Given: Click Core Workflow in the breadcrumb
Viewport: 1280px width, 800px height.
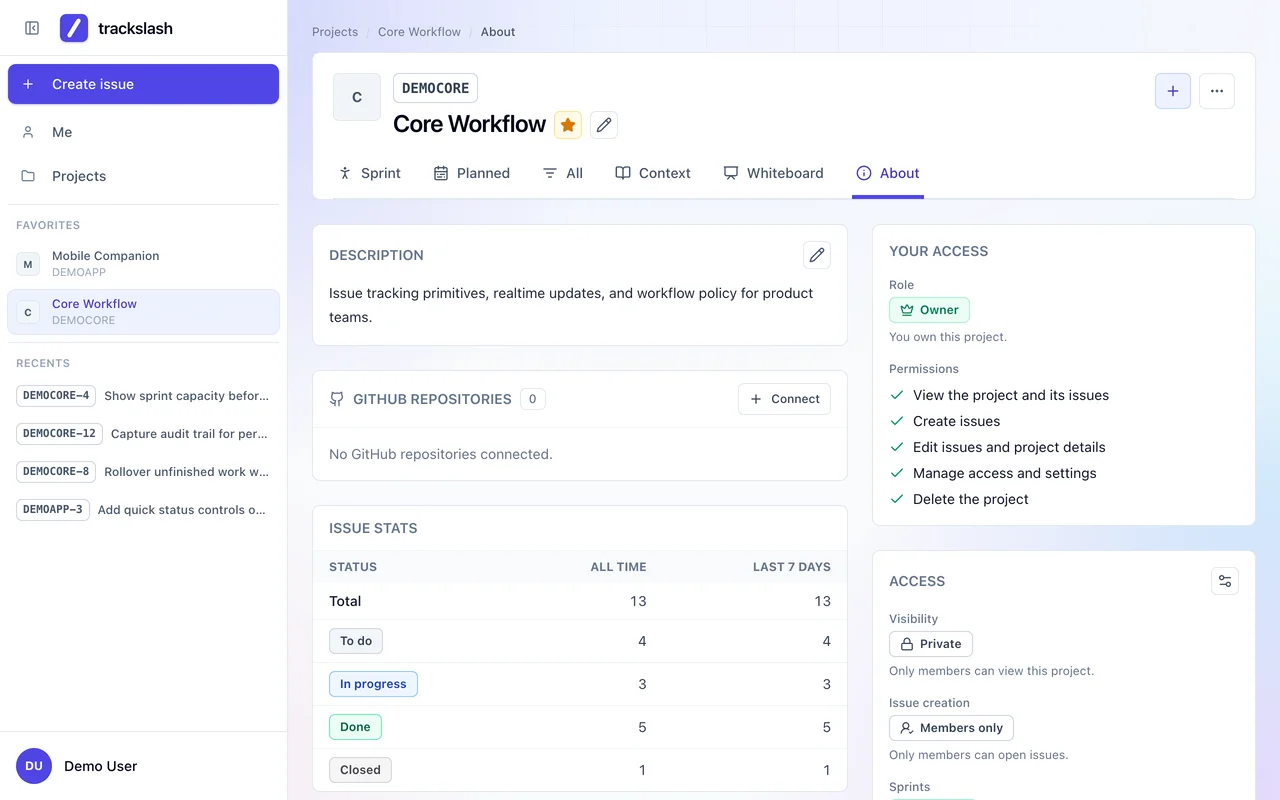Looking at the screenshot, I should pos(419,32).
